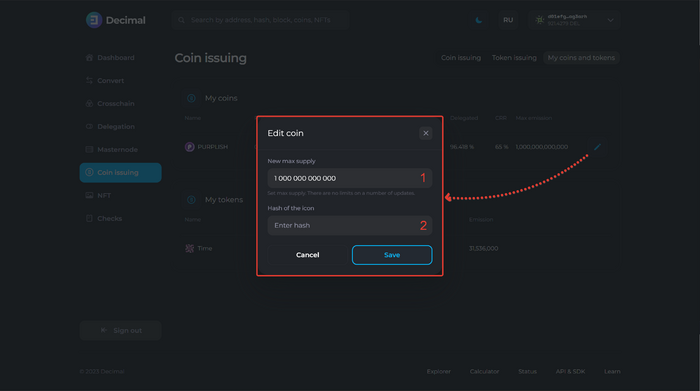Select Coin issuing in the sidebar
This screenshot has height=391, width=700.
tap(121, 173)
